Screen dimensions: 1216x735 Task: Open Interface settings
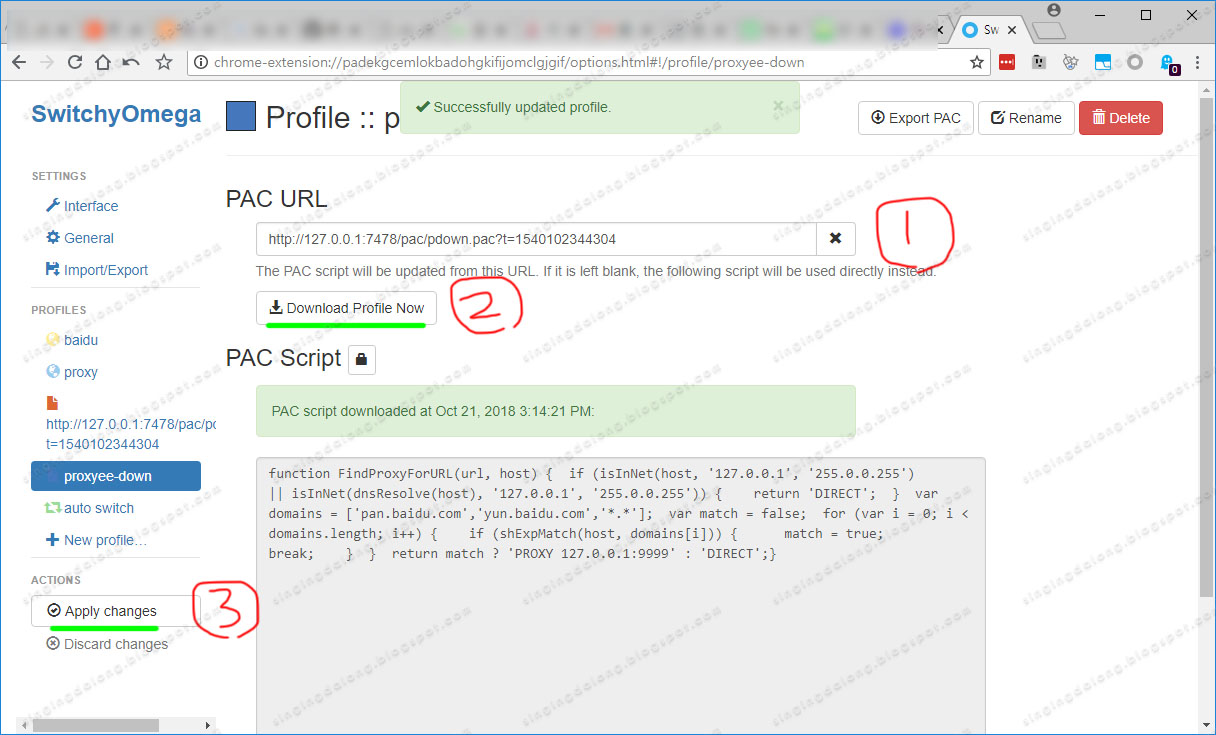pyautogui.click(x=82, y=206)
